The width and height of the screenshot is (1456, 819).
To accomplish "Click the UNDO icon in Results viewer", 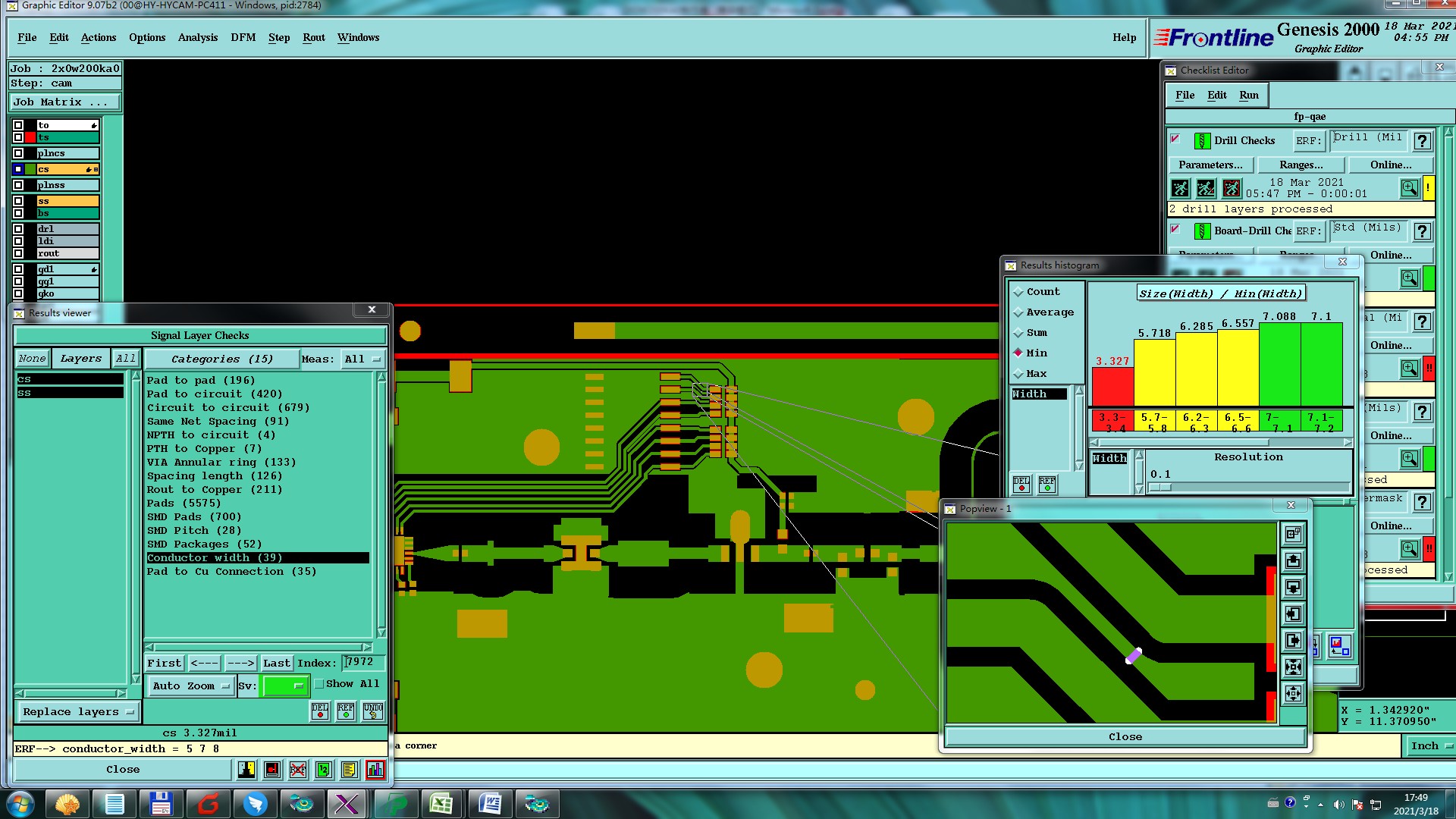I will point(373,711).
